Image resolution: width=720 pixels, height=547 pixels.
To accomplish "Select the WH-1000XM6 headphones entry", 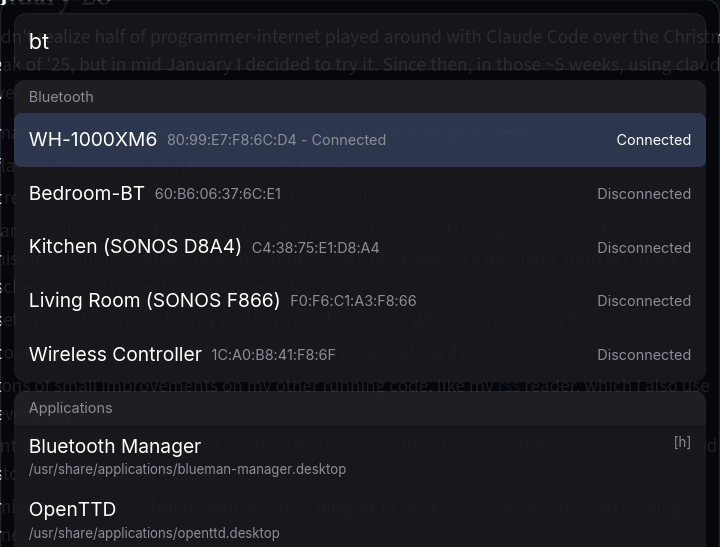I will [93, 140].
